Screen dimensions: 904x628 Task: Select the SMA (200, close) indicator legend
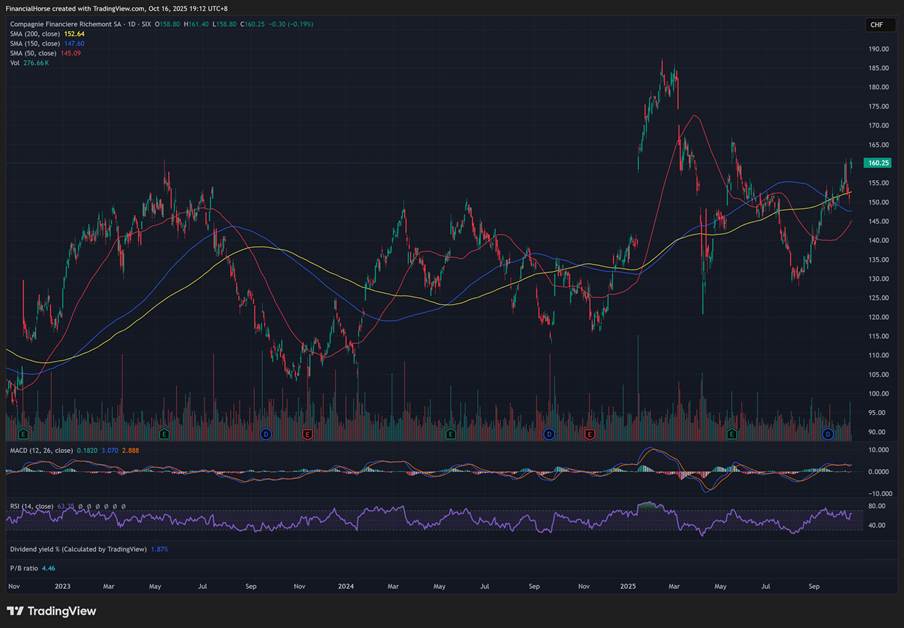(36, 33)
